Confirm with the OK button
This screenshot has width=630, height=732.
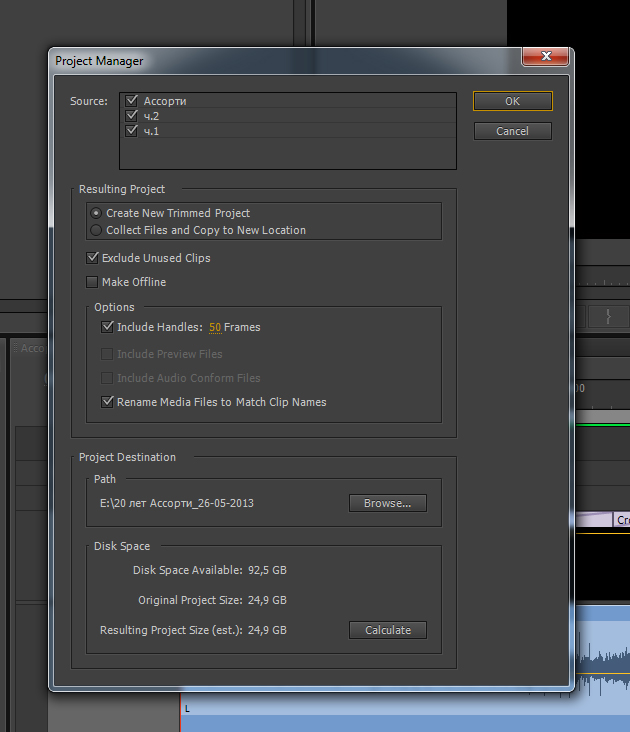point(512,101)
